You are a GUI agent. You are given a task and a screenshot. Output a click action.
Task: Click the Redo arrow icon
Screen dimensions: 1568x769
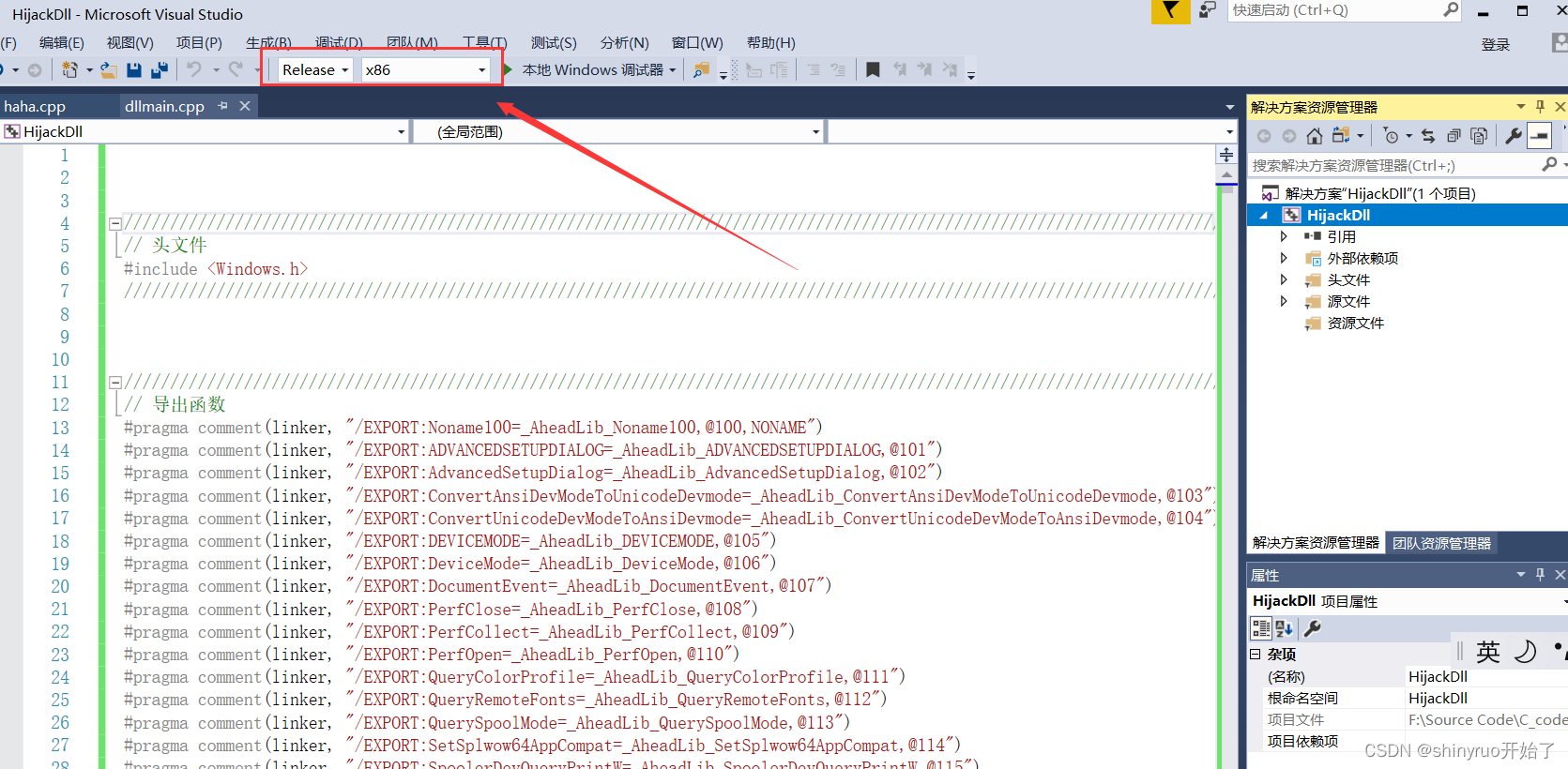pyautogui.click(x=236, y=69)
